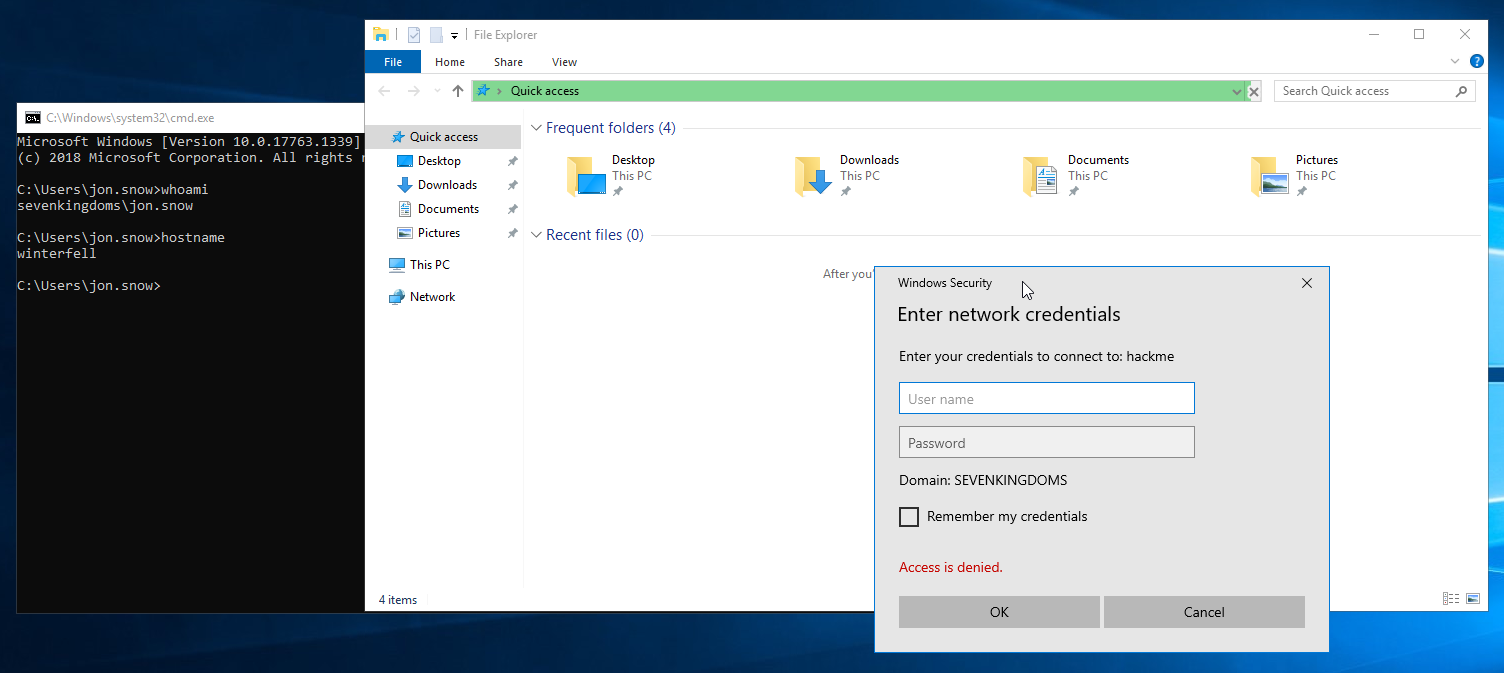The width and height of the screenshot is (1504, 673).
Task: Enable the Remember my credentials checkbox
Action: [908, 517]
